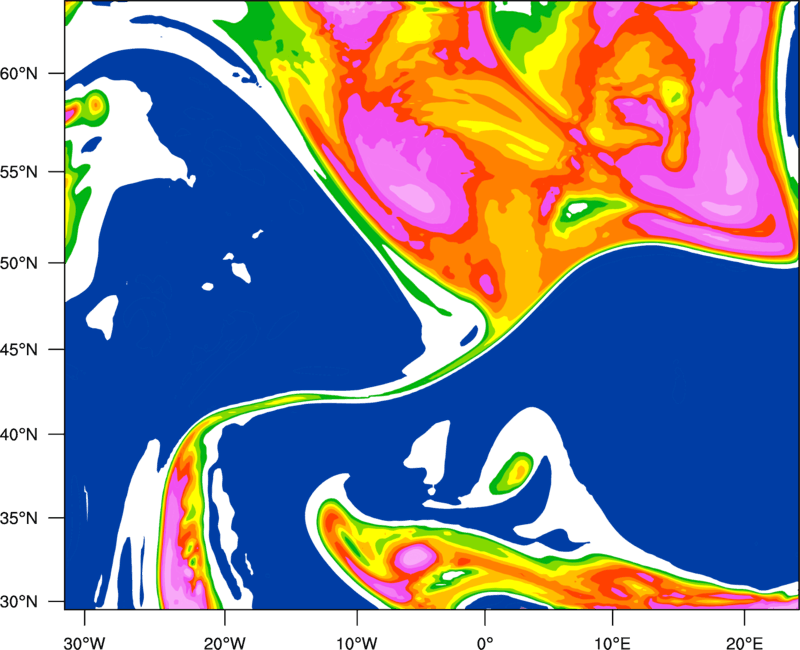Click the 35°N latitude label
Screen dimensions: 800x650
click(x=19, y=518)
